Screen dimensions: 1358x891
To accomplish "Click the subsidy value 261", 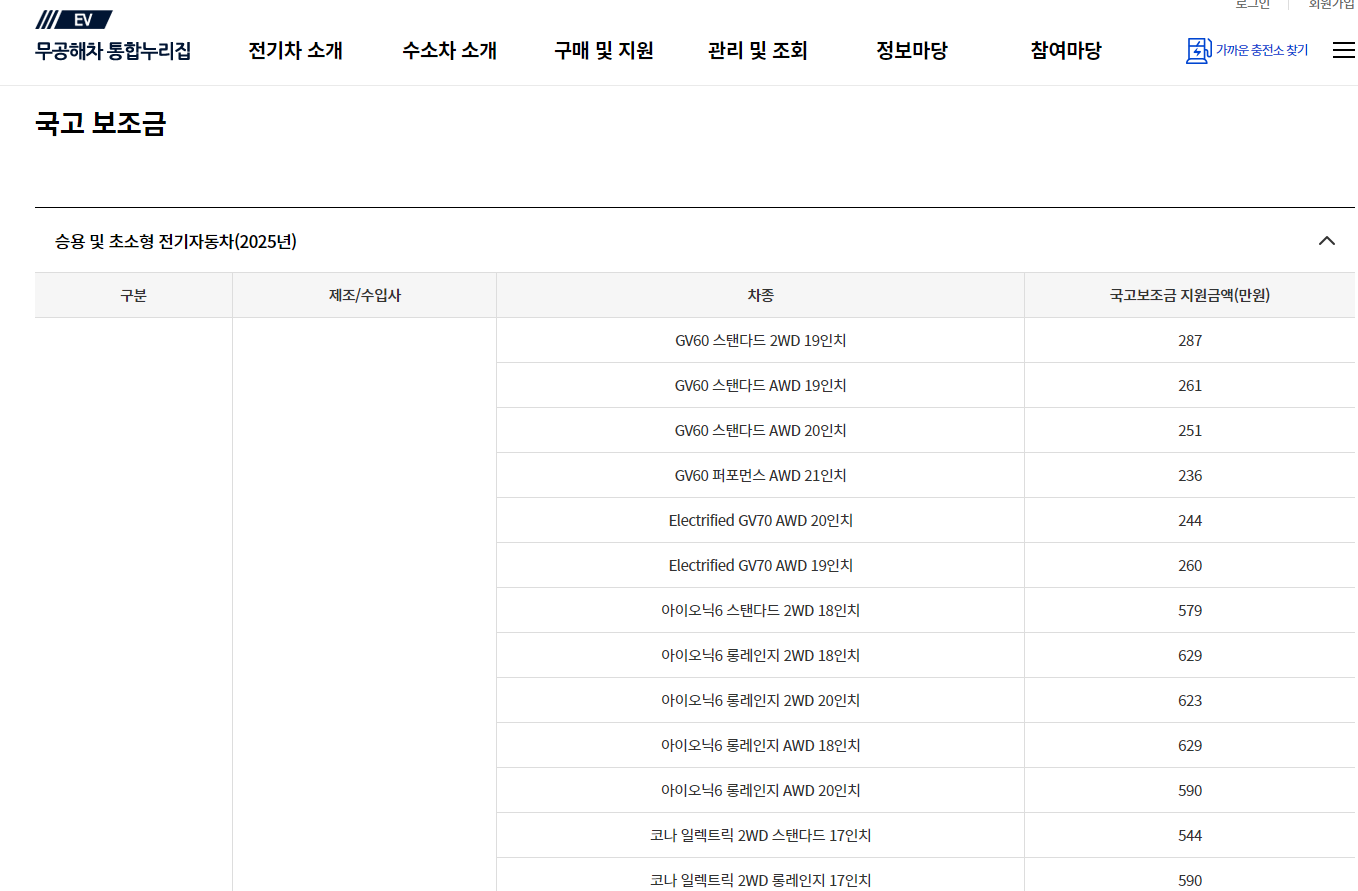I will click(x=1190, y=385).
